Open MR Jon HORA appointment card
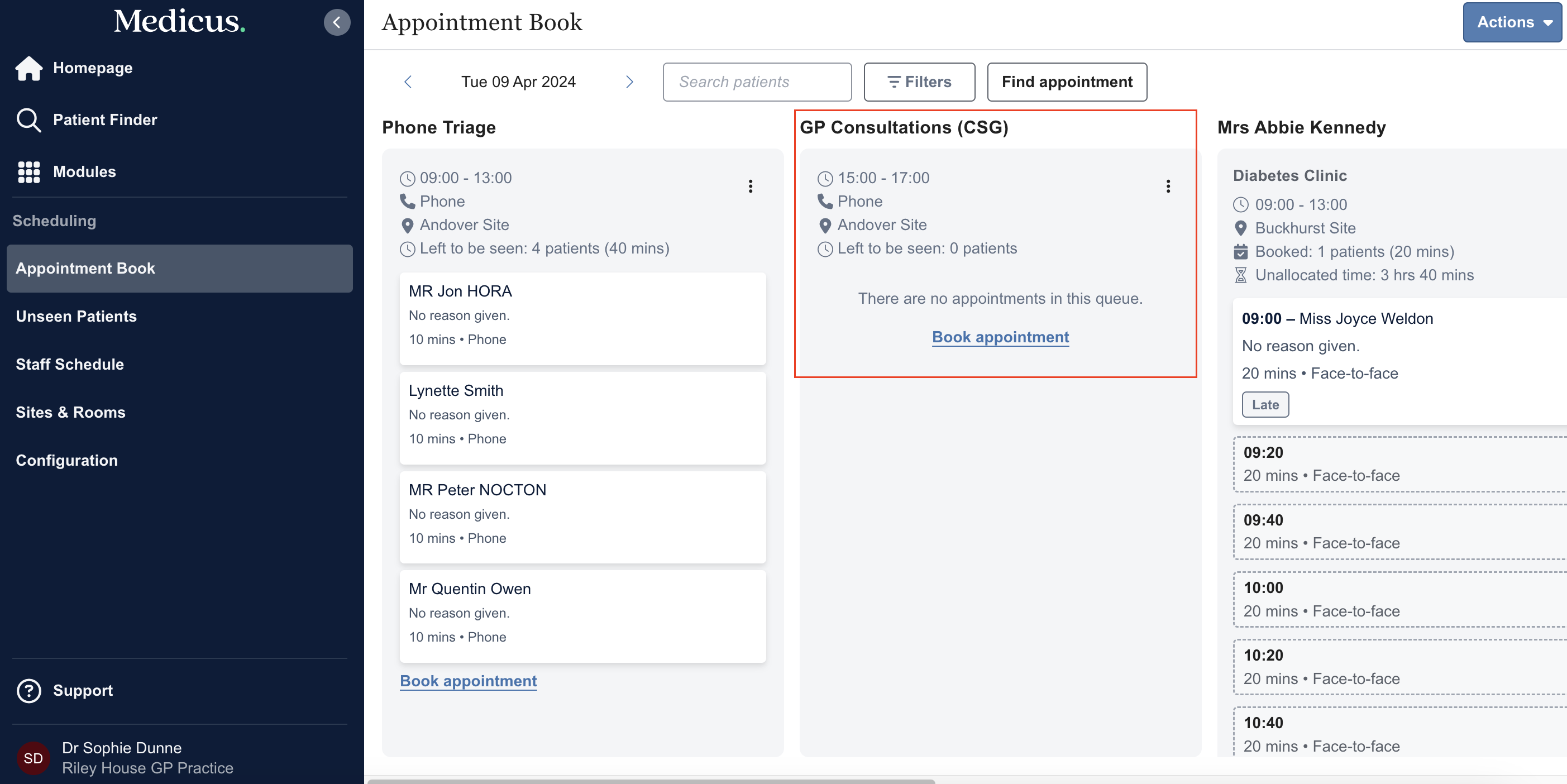This screenshot has height=784, width=1567. tap(582, 318)
